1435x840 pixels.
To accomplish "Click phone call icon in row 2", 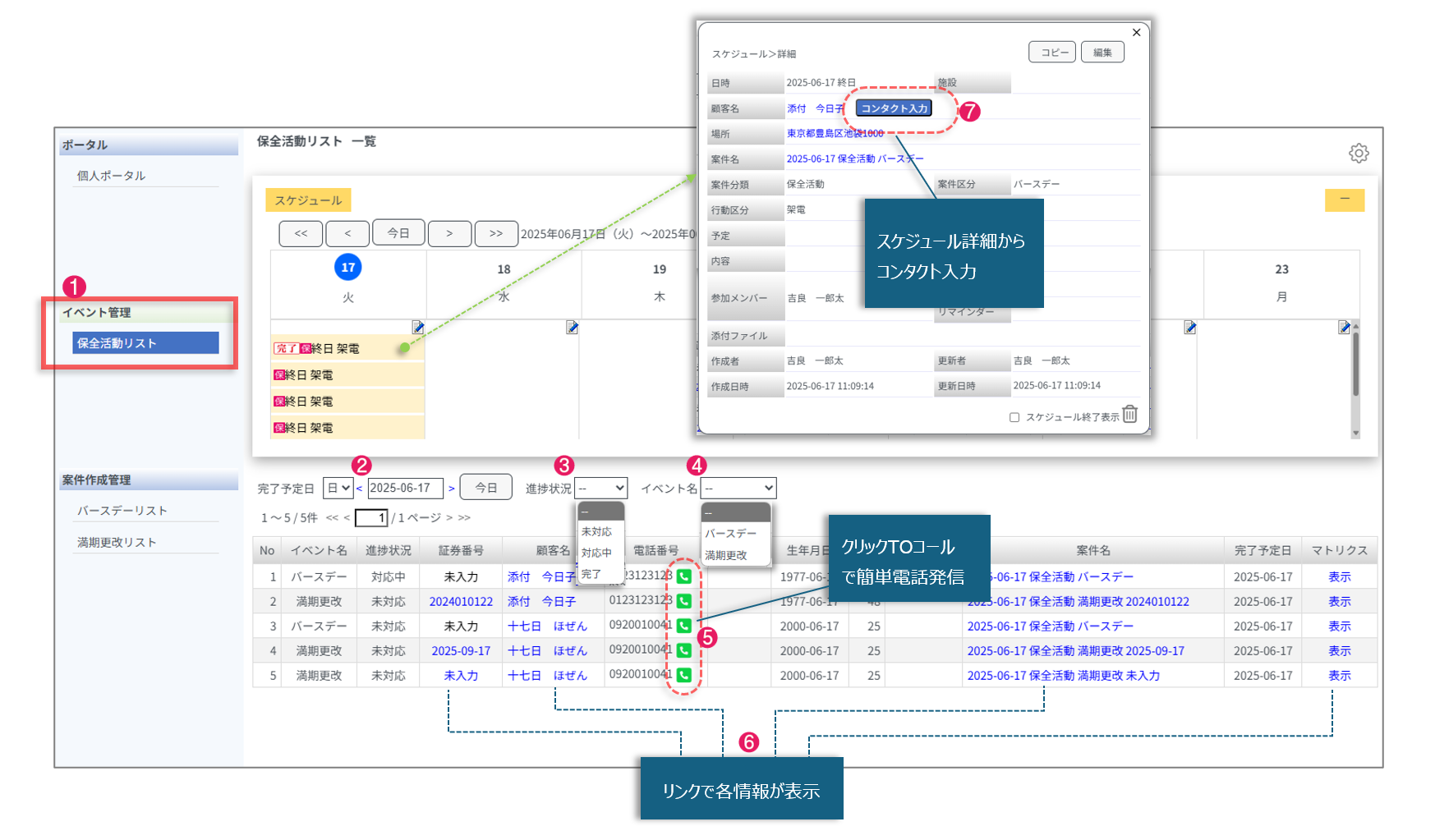I will pyautogui.click(x=684, y=601).
